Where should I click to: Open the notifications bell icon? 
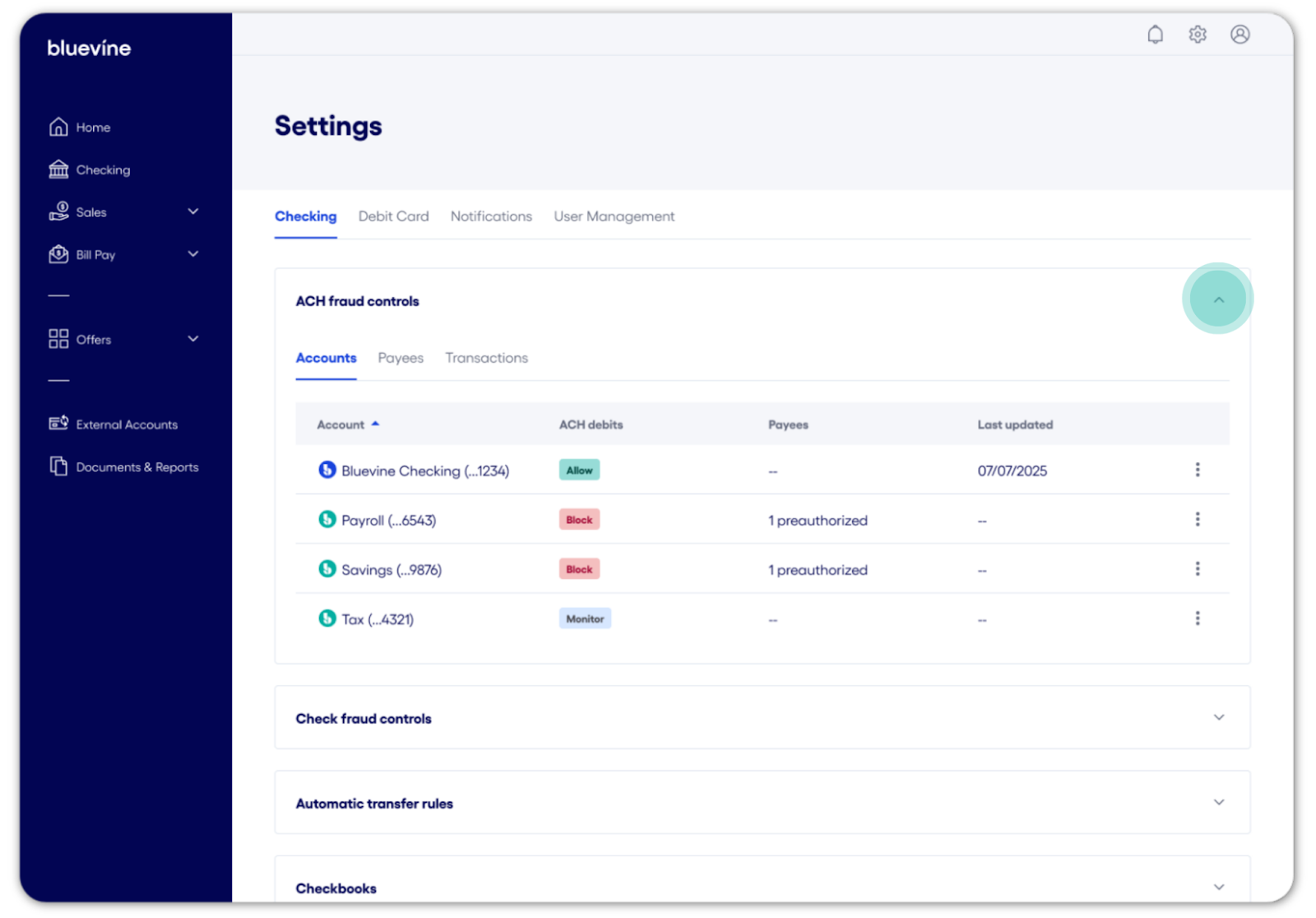click(x=1155, y=35)
